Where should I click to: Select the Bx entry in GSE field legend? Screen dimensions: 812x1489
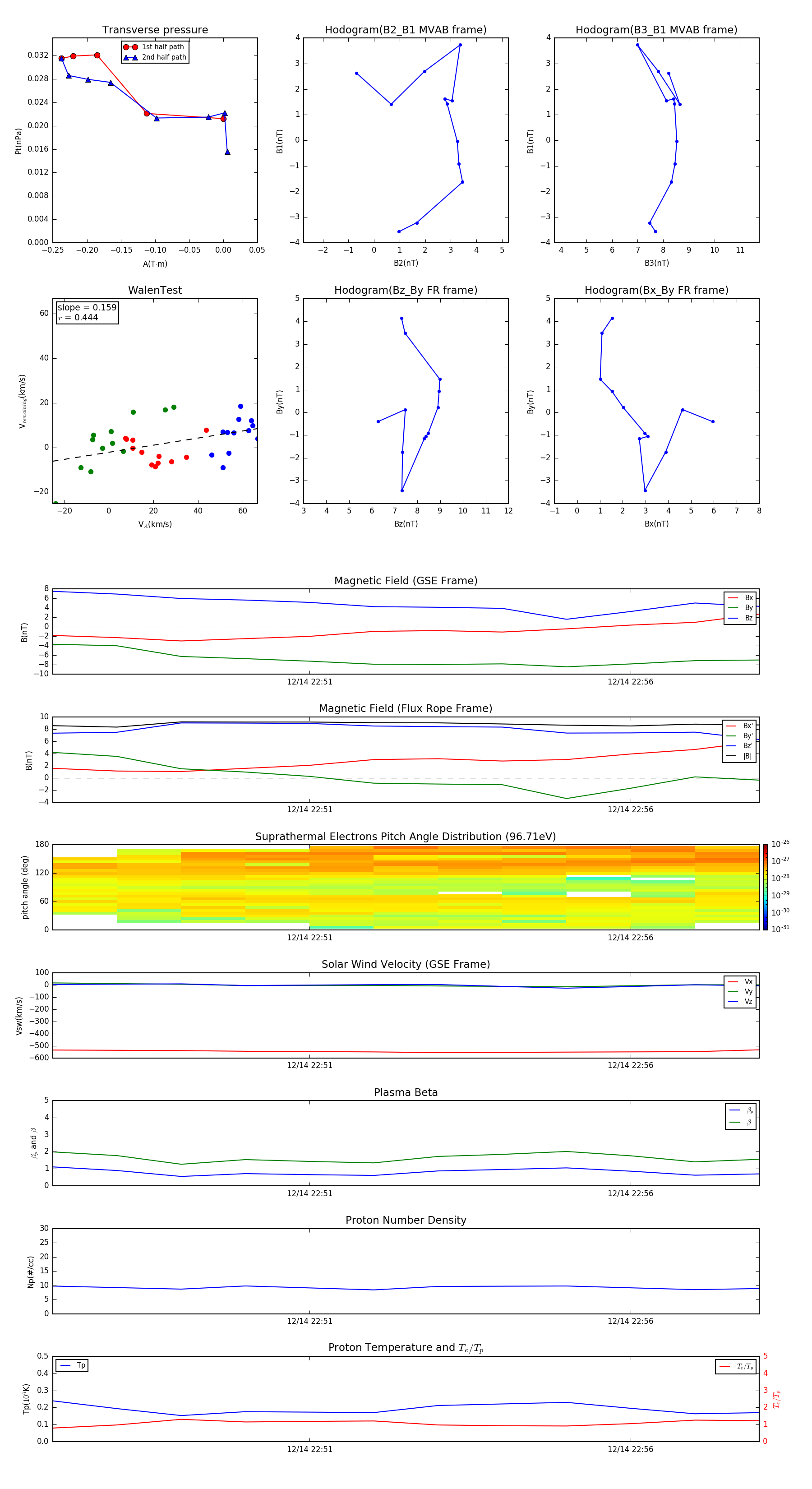[740, 598]
